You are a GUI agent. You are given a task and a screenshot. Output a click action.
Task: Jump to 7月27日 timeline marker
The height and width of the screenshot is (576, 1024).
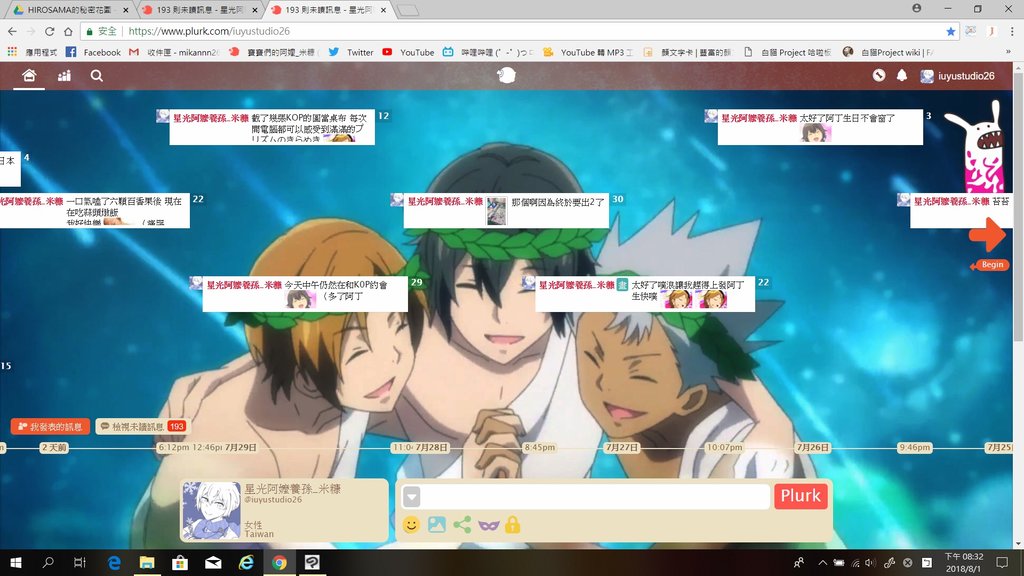(x=621, y=447)
